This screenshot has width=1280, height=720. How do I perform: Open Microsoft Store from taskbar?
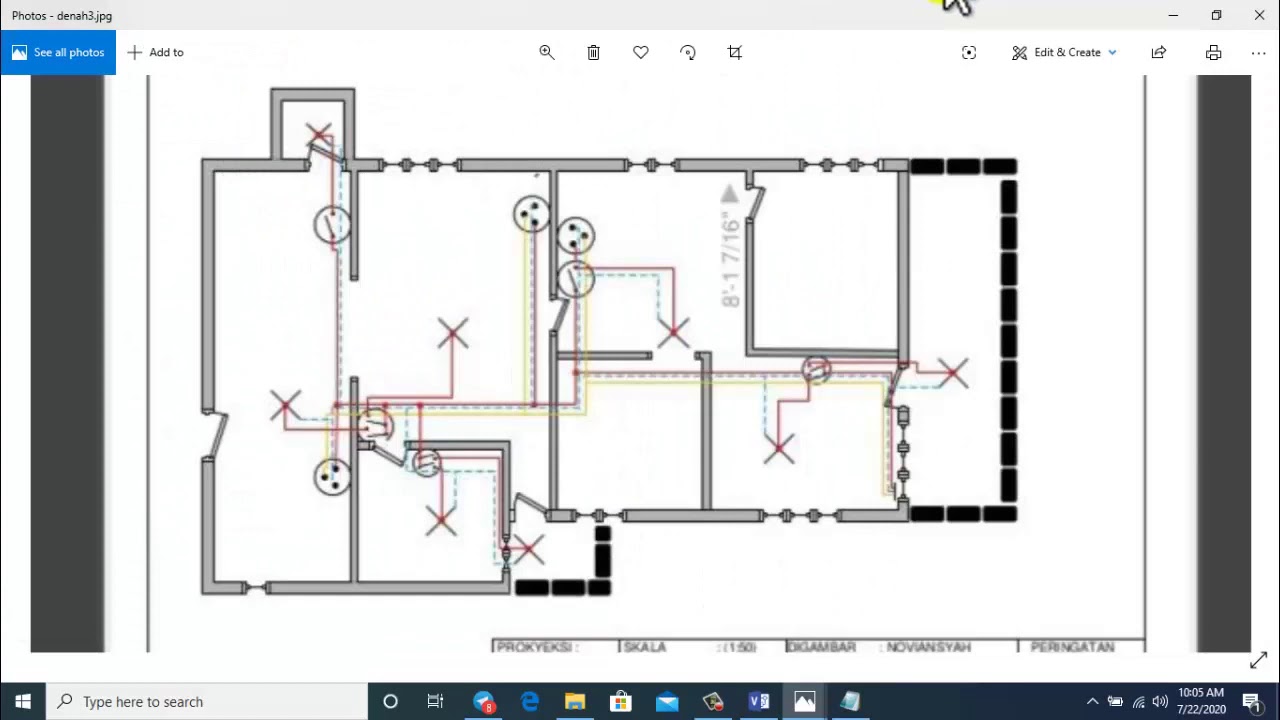(621, 701)
